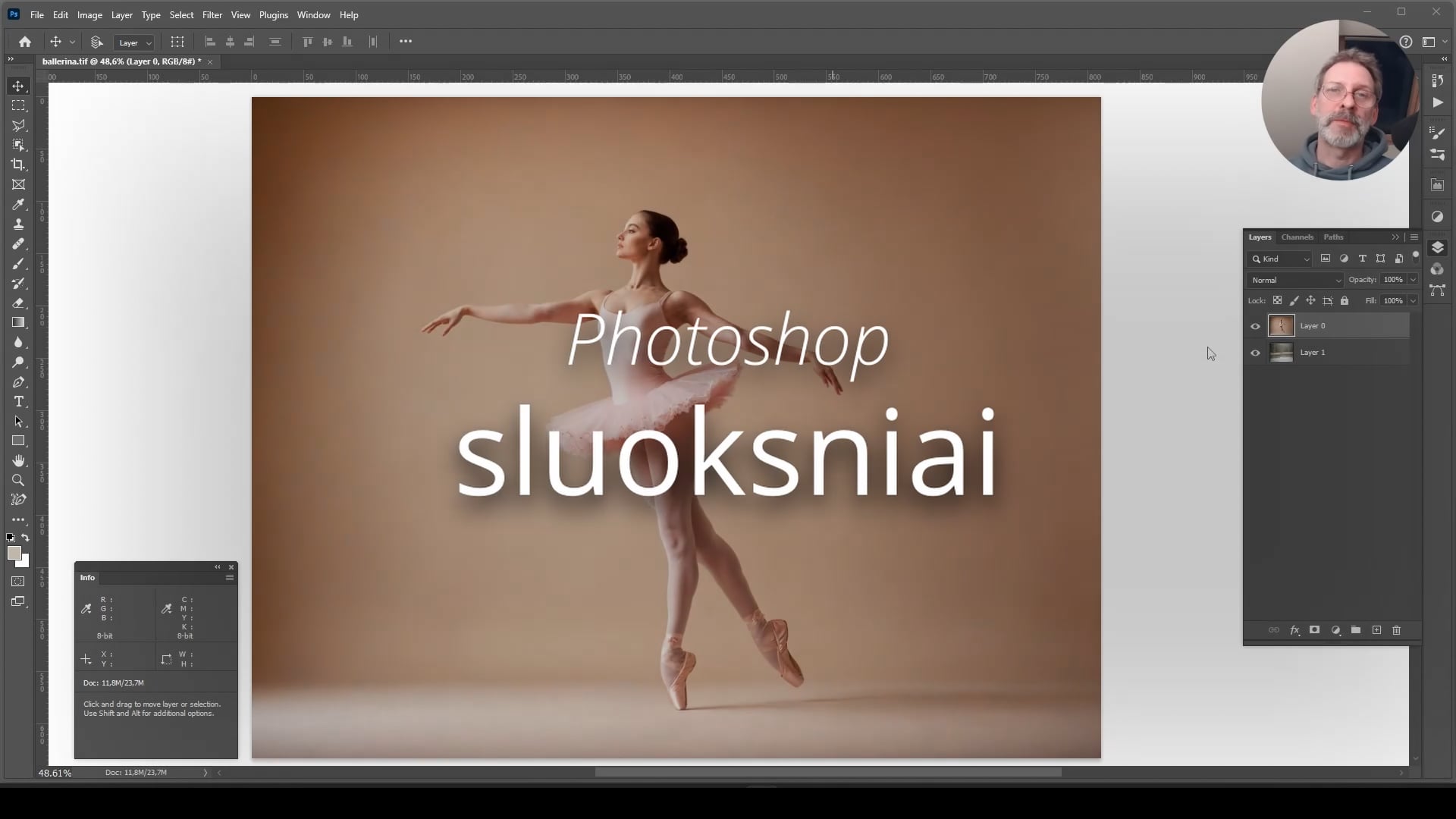Toggle pixel layer filter in Layers panel
The image size is (1456, 819).
(x=1326, y=259)
